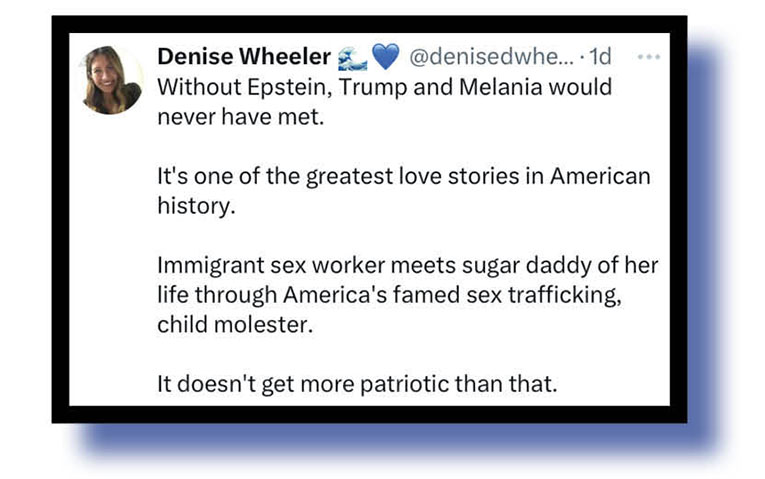Click the wave emoji beside the name
This screenshot has height=479, width=765.
pos(354,58)
